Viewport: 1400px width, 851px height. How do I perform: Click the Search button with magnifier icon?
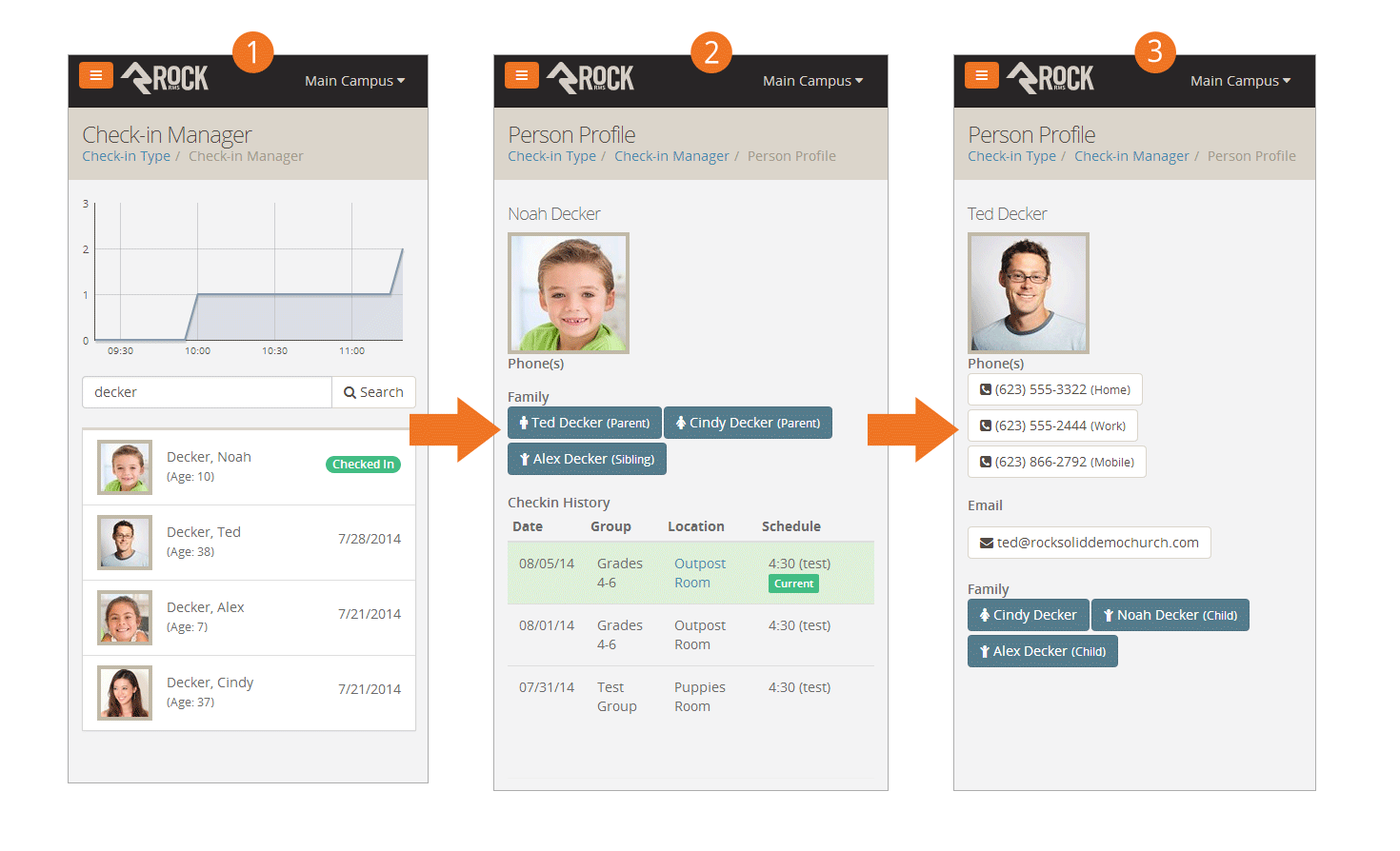[x=373, y=392]
